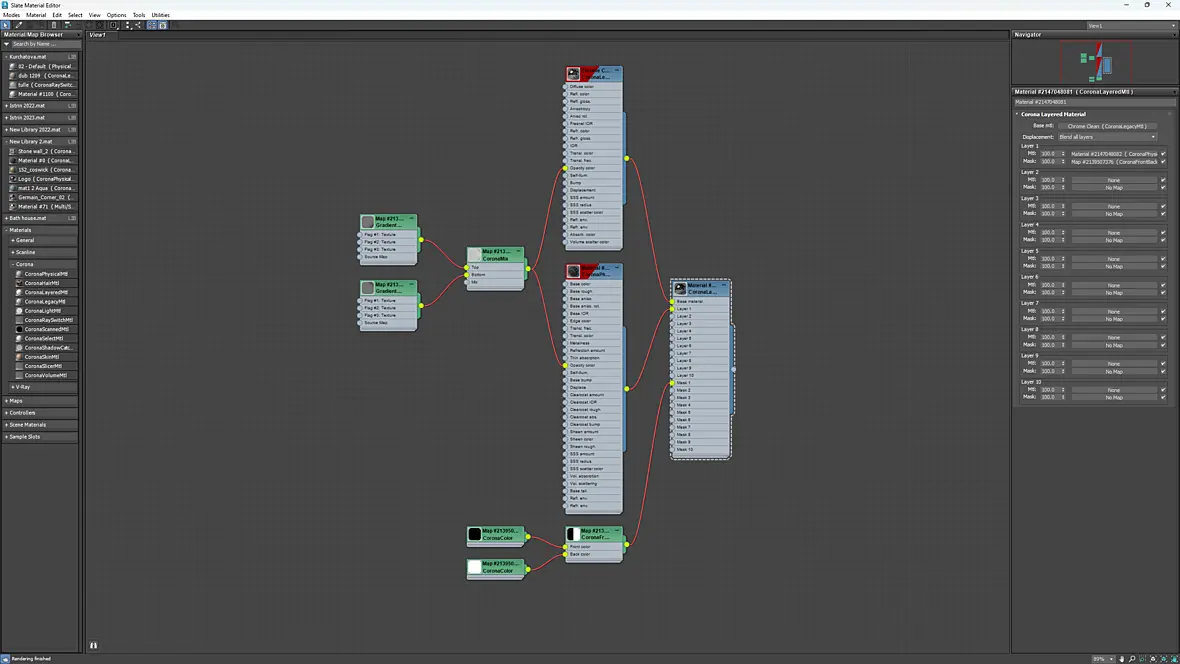The image size is (1180, 664).
Task: Activate the Zoom magnifier tool
Action: 1132,659
